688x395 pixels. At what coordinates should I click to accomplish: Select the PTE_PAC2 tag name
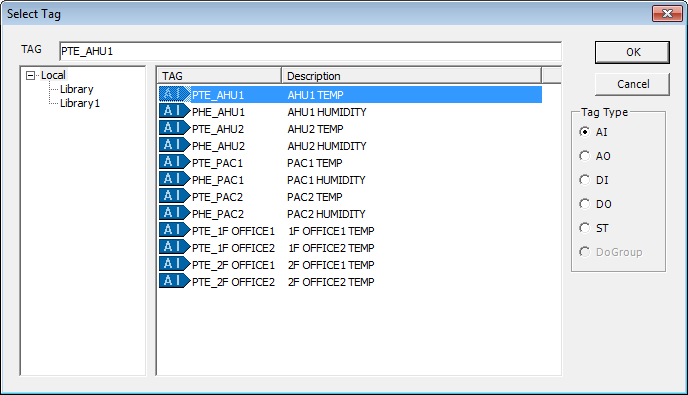click(x=218, y=197)
